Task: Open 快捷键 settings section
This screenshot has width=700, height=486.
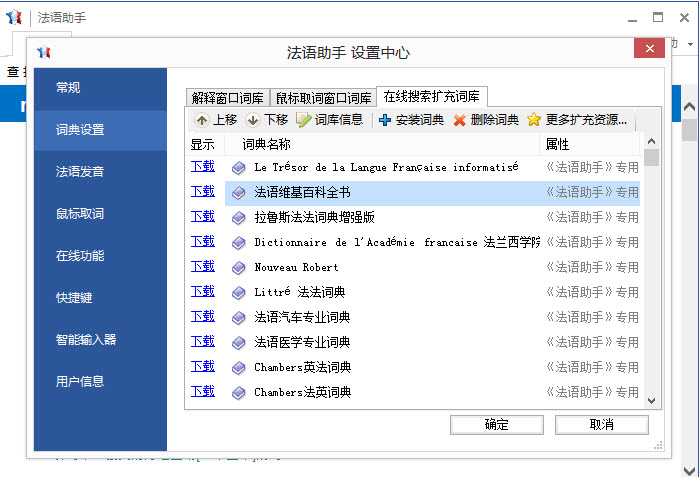Action: pyautogui.click(x=74, y=297)
